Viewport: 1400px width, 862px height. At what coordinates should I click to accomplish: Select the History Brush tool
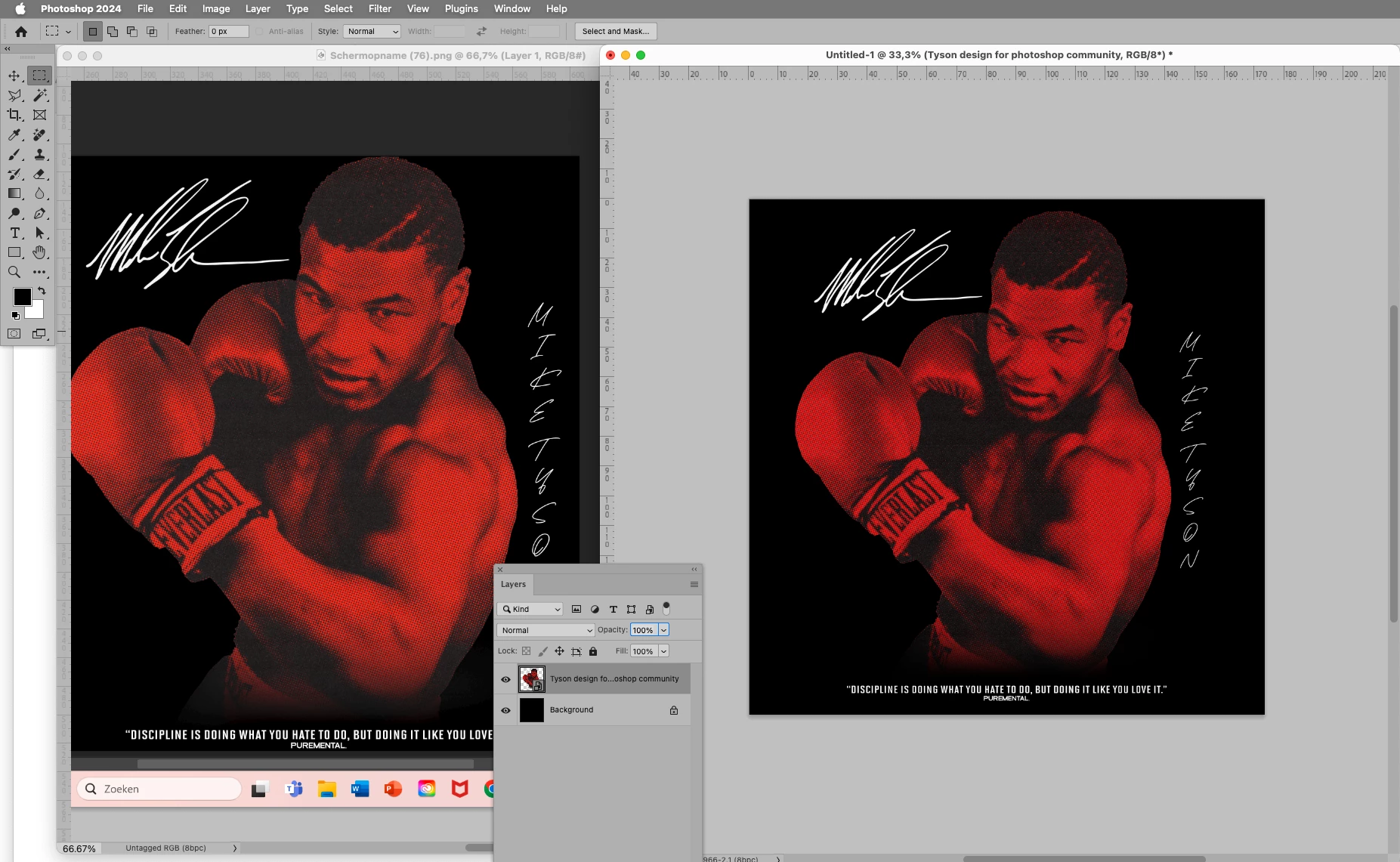pyautogui.click(x=14, y=174)
